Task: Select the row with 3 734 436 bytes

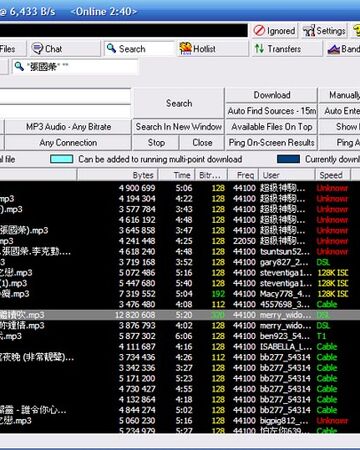Action: [180, 357]
